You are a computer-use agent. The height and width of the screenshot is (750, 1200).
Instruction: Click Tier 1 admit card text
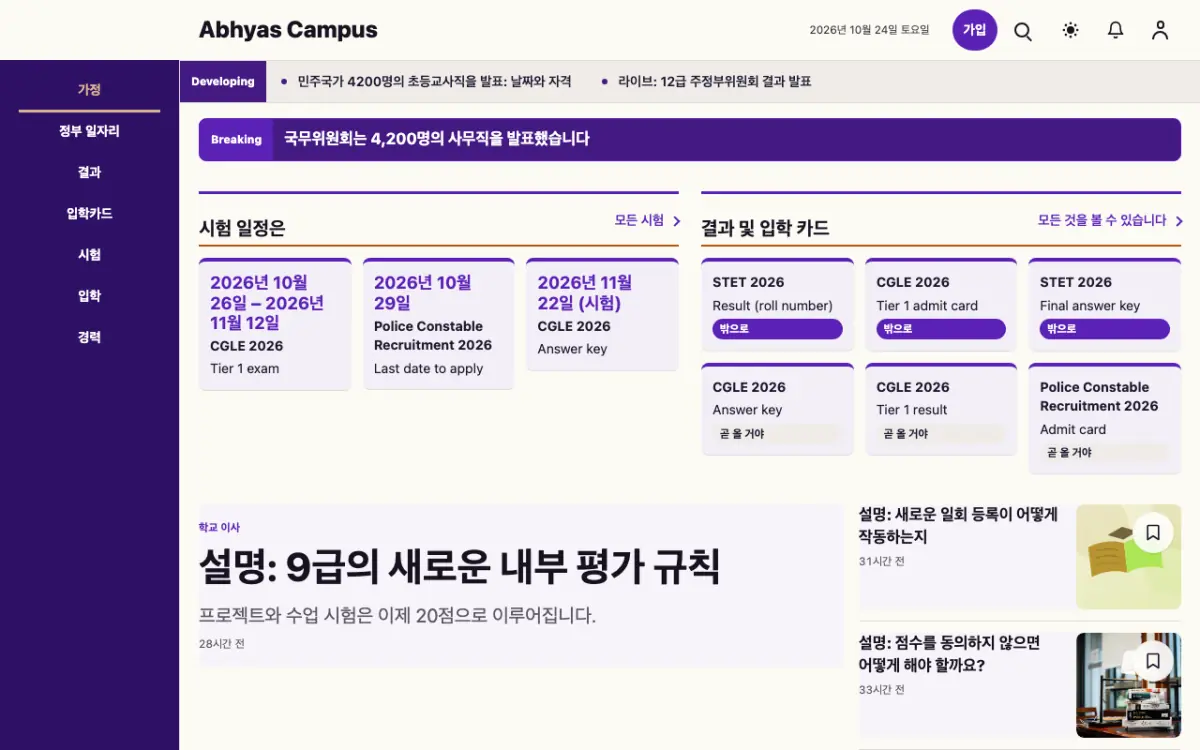click(x=927, y=306)
